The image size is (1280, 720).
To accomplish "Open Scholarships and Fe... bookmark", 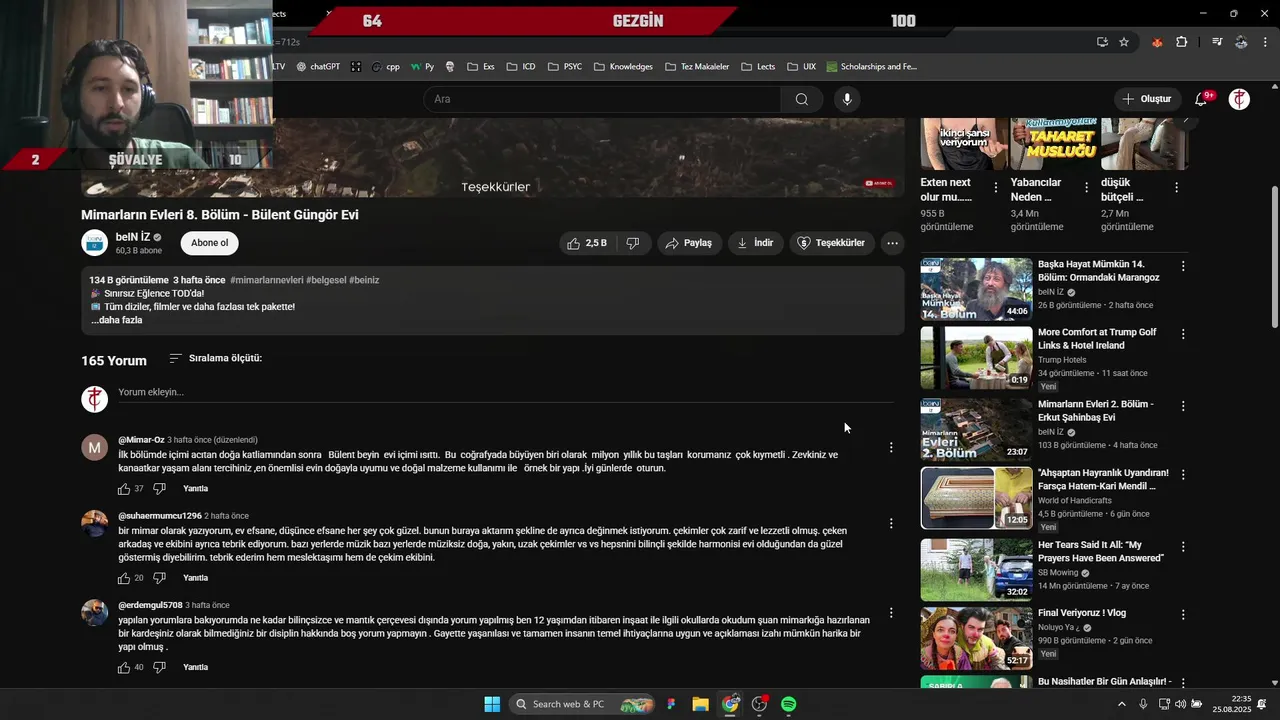I will pyautogui.click(x=871, y=67).
